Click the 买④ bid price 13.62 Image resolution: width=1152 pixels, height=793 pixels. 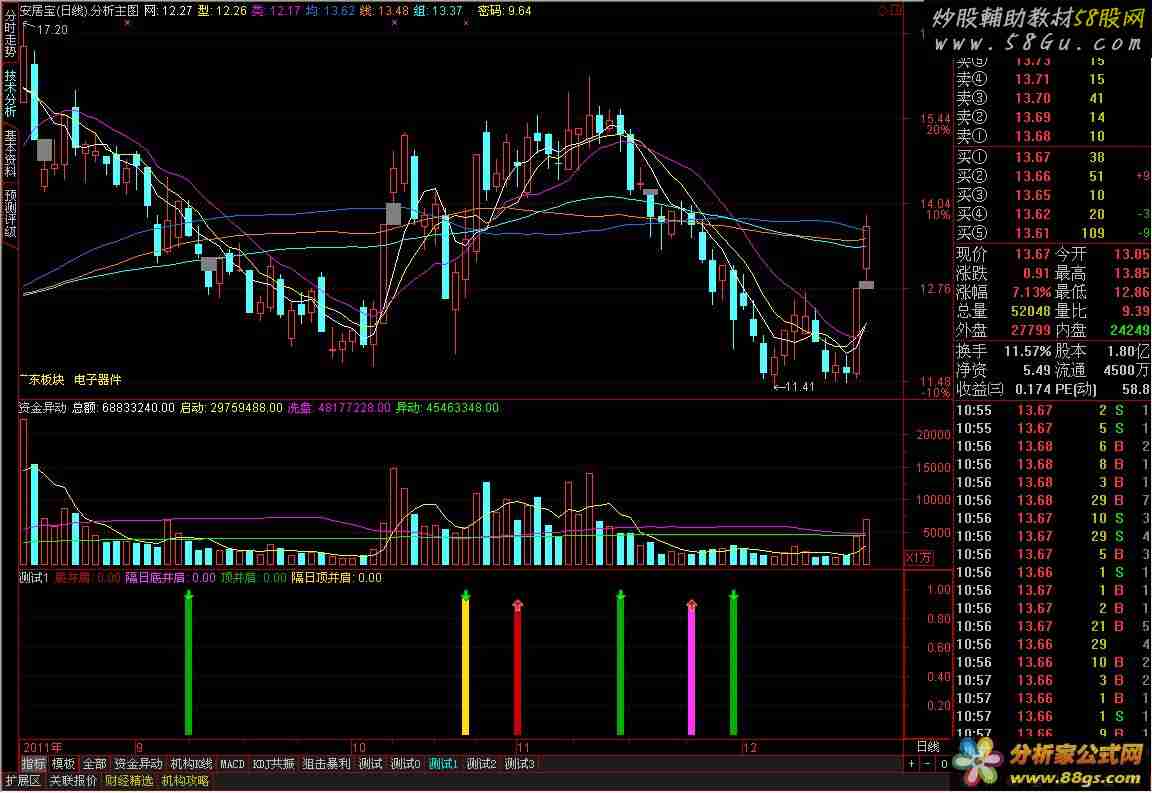coord(1032,215)
